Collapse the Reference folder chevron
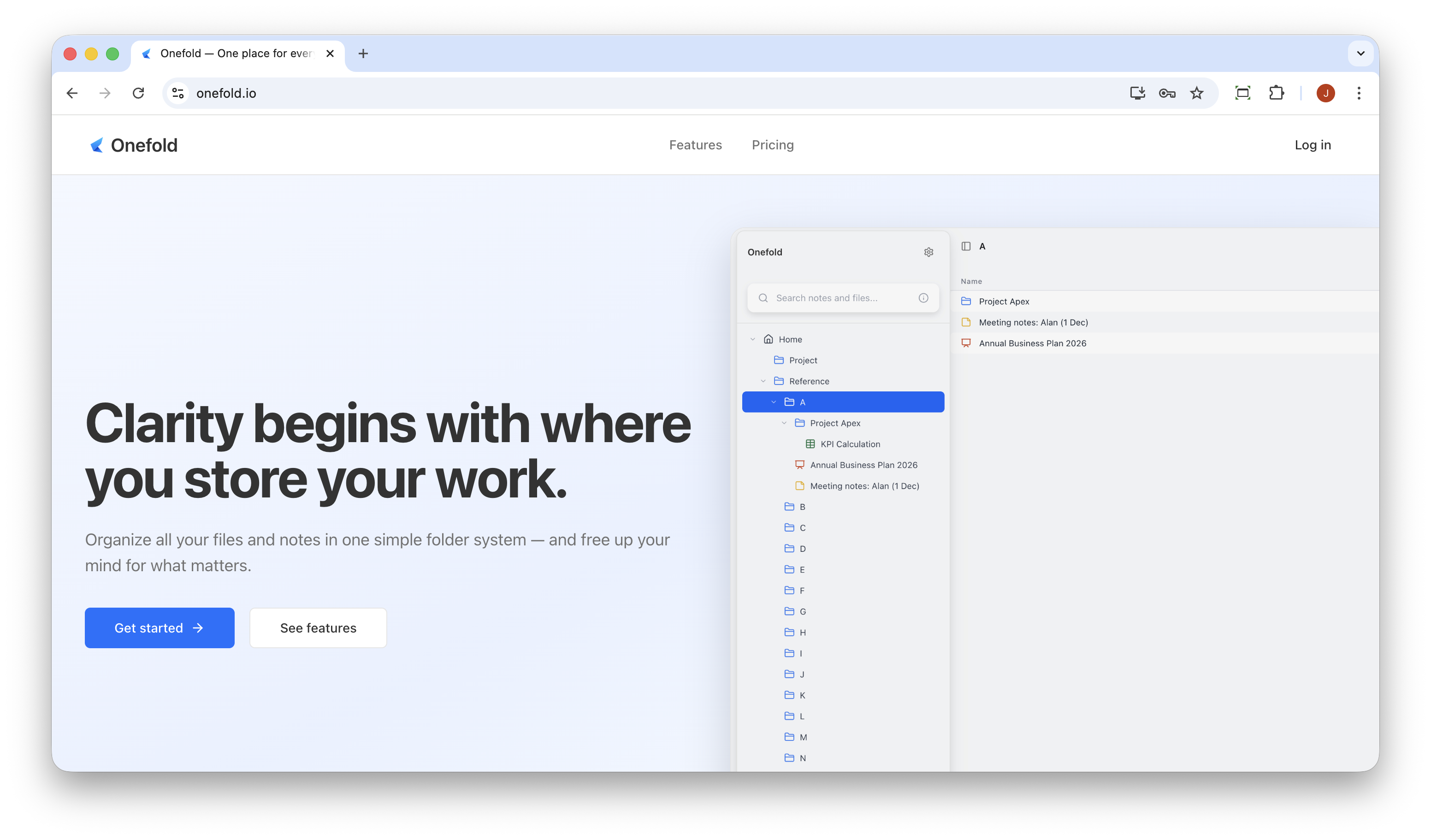 763,381
